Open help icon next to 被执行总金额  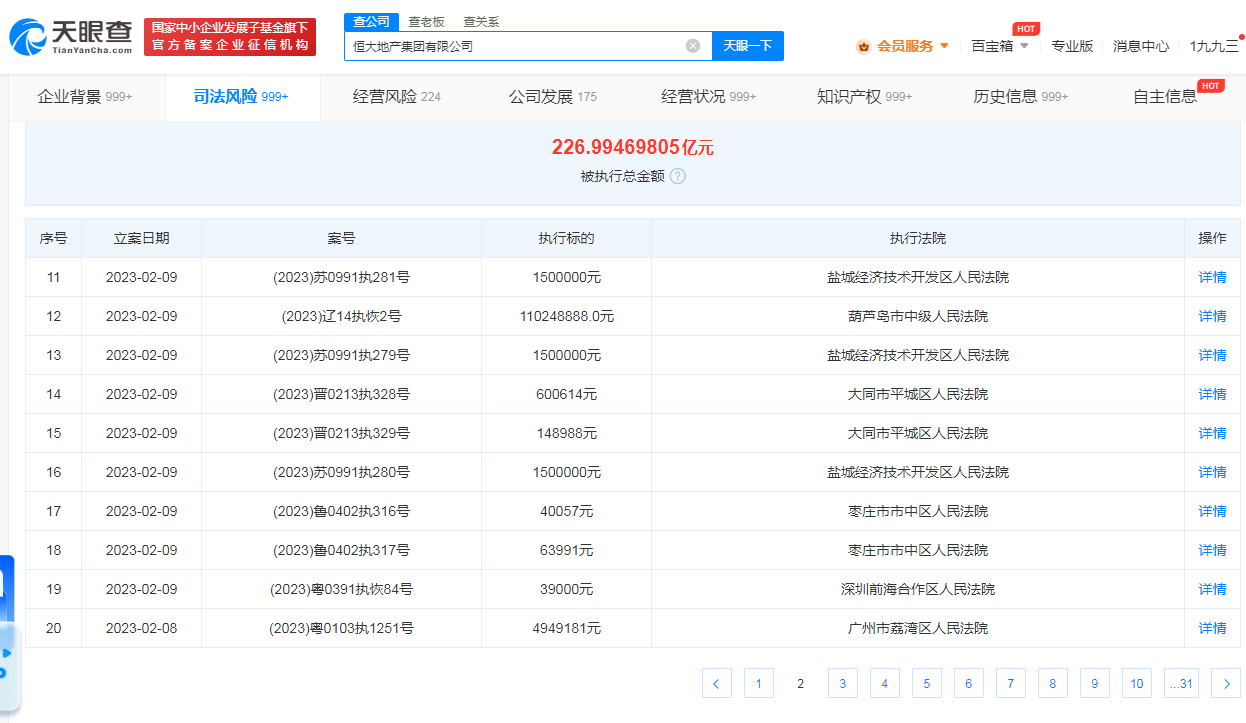click(x=677, y=176)
